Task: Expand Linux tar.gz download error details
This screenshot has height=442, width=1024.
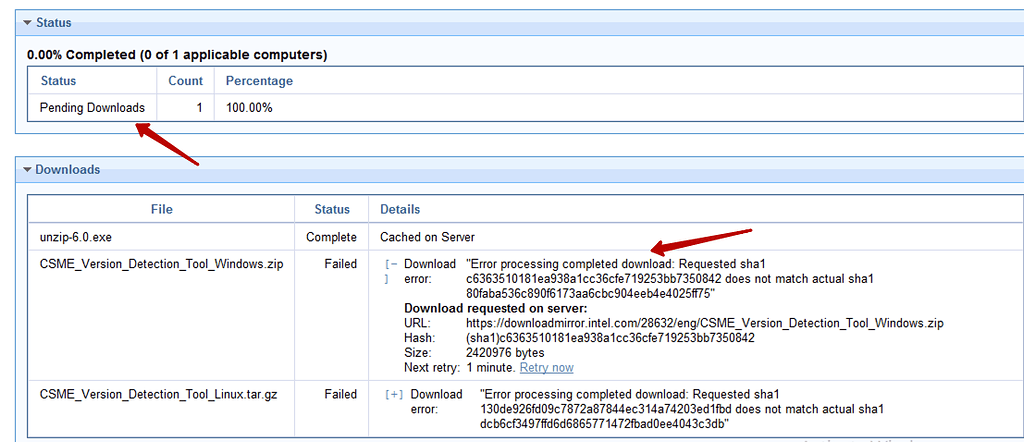Action: 396,394
